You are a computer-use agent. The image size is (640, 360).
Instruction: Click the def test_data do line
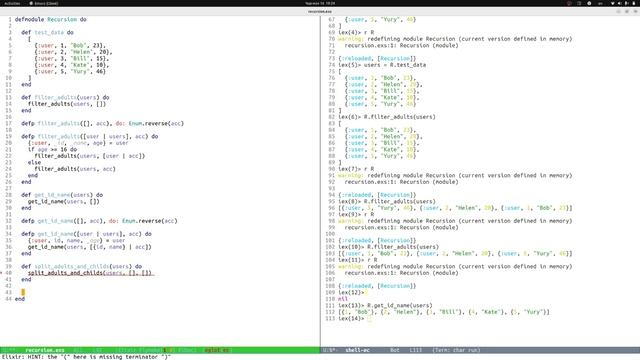pyautogui.click(x=47, y=32)
